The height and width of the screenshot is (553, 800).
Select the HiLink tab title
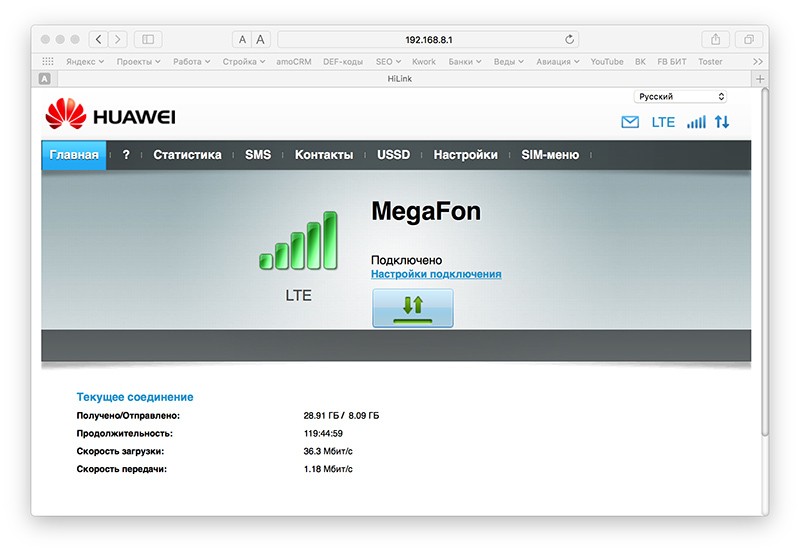(399, 79)
